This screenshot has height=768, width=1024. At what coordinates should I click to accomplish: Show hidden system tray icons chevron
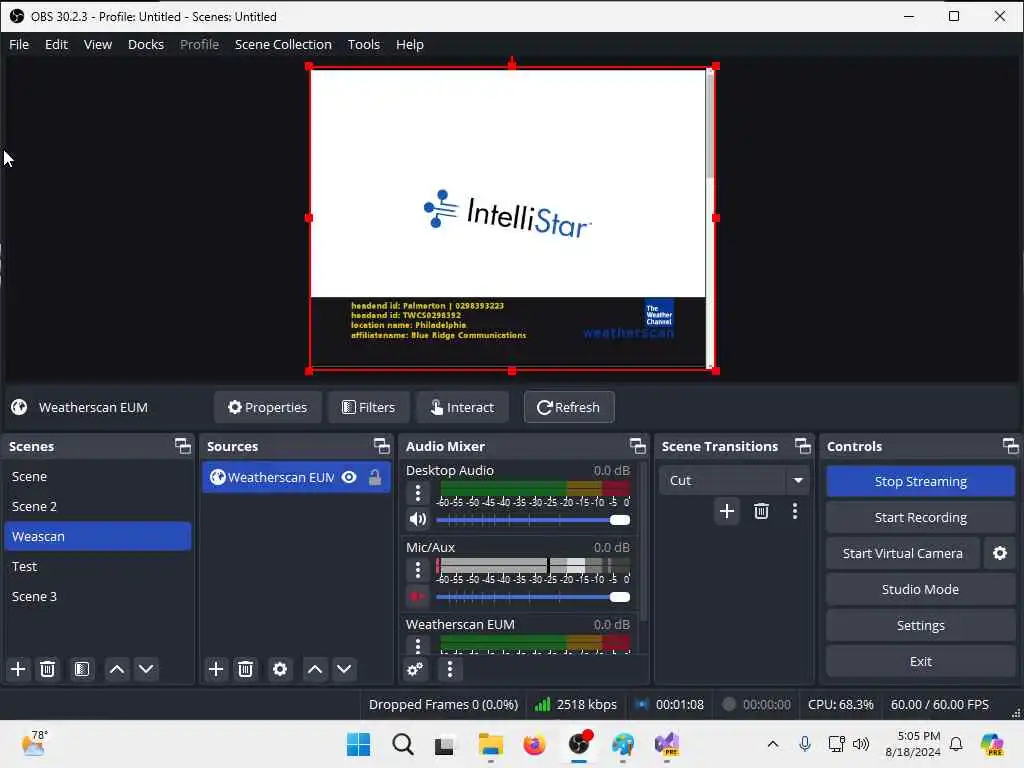(x=773, y=744)
